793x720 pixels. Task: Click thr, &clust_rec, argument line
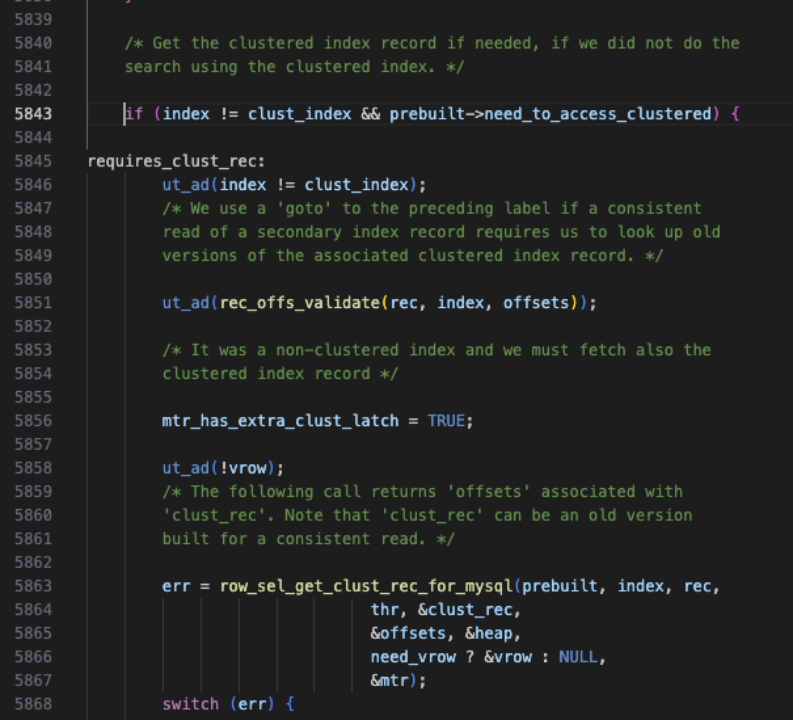pyautogui.click(x=446, y=609)
